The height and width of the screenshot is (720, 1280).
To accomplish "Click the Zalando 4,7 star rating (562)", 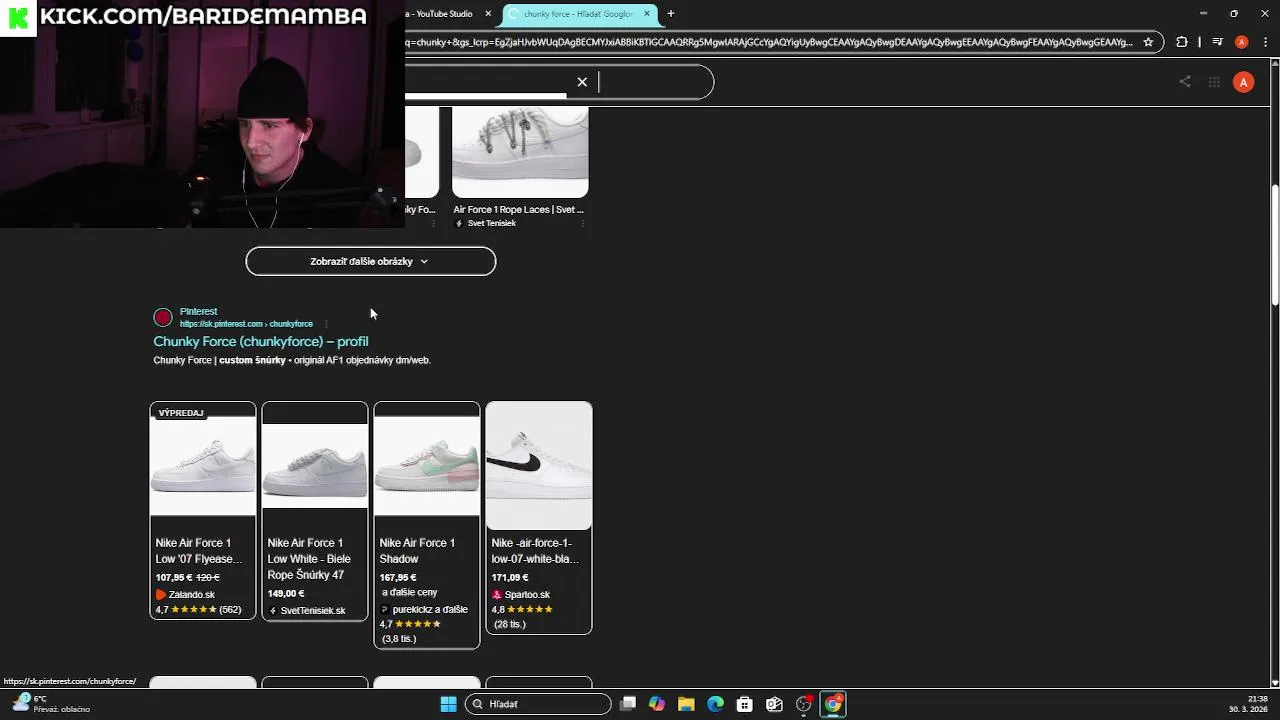I will tap(198, 610).
